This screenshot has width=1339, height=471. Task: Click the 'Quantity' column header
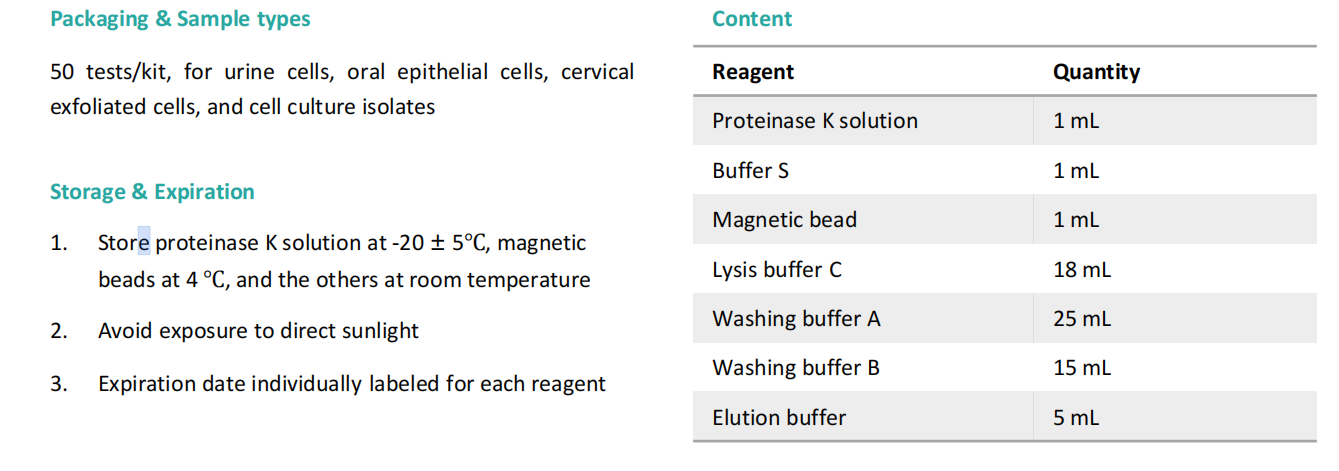click(x=1096, y=72)
